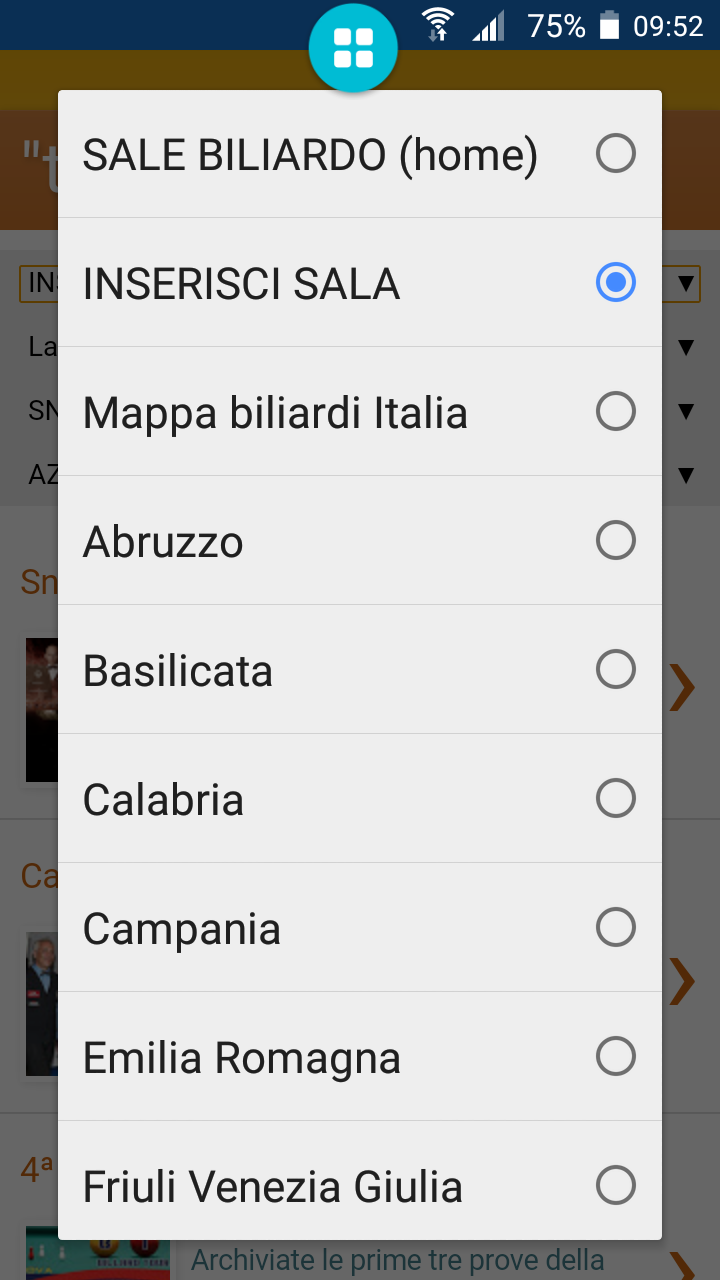Tap the cellular signal strength icon
The height and width of the screenshot is (1280, 720).
coord(489,25)
